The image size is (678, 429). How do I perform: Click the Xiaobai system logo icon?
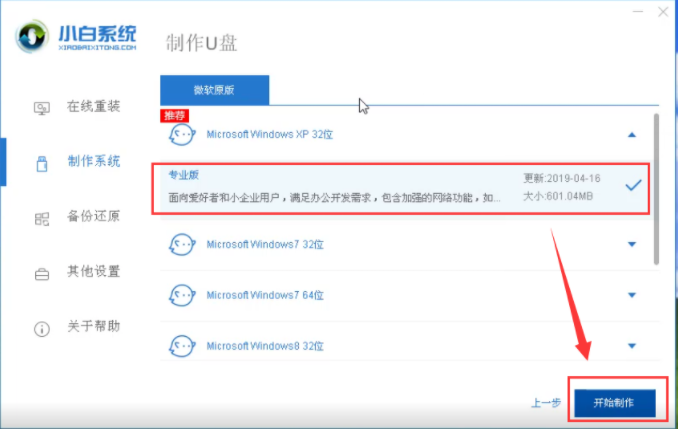31,36
